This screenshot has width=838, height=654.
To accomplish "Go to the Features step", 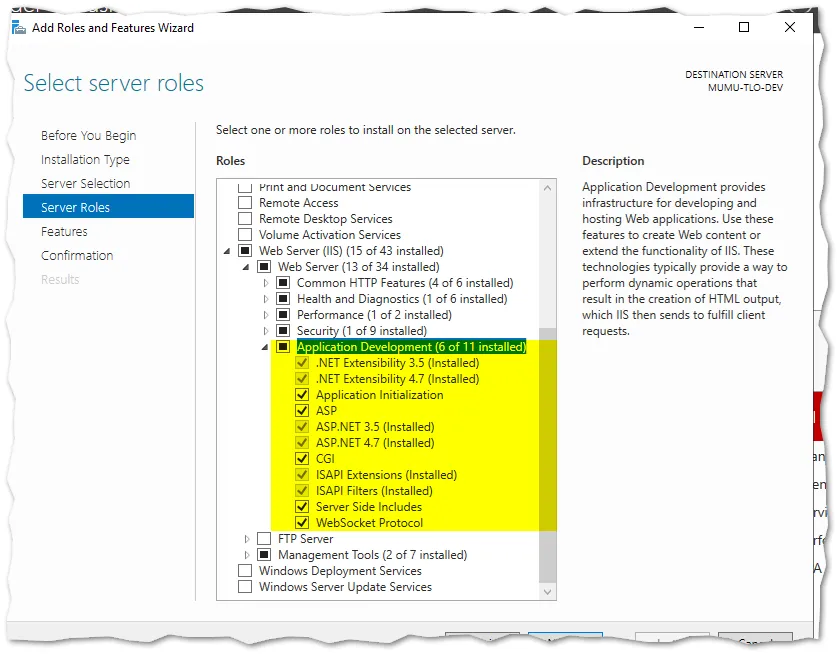I will pyautogui.click(x=64, y=232).
